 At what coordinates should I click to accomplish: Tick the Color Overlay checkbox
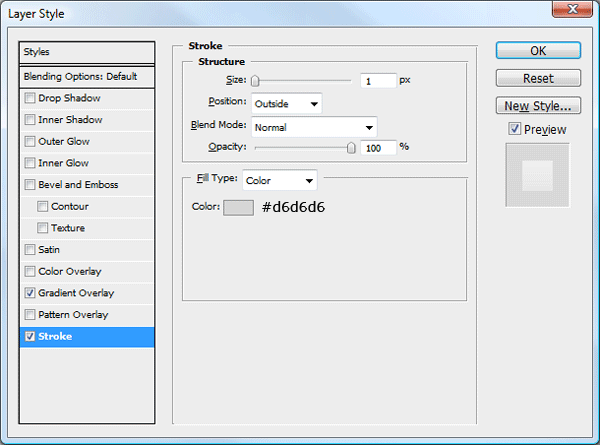[x=30, y=272]
